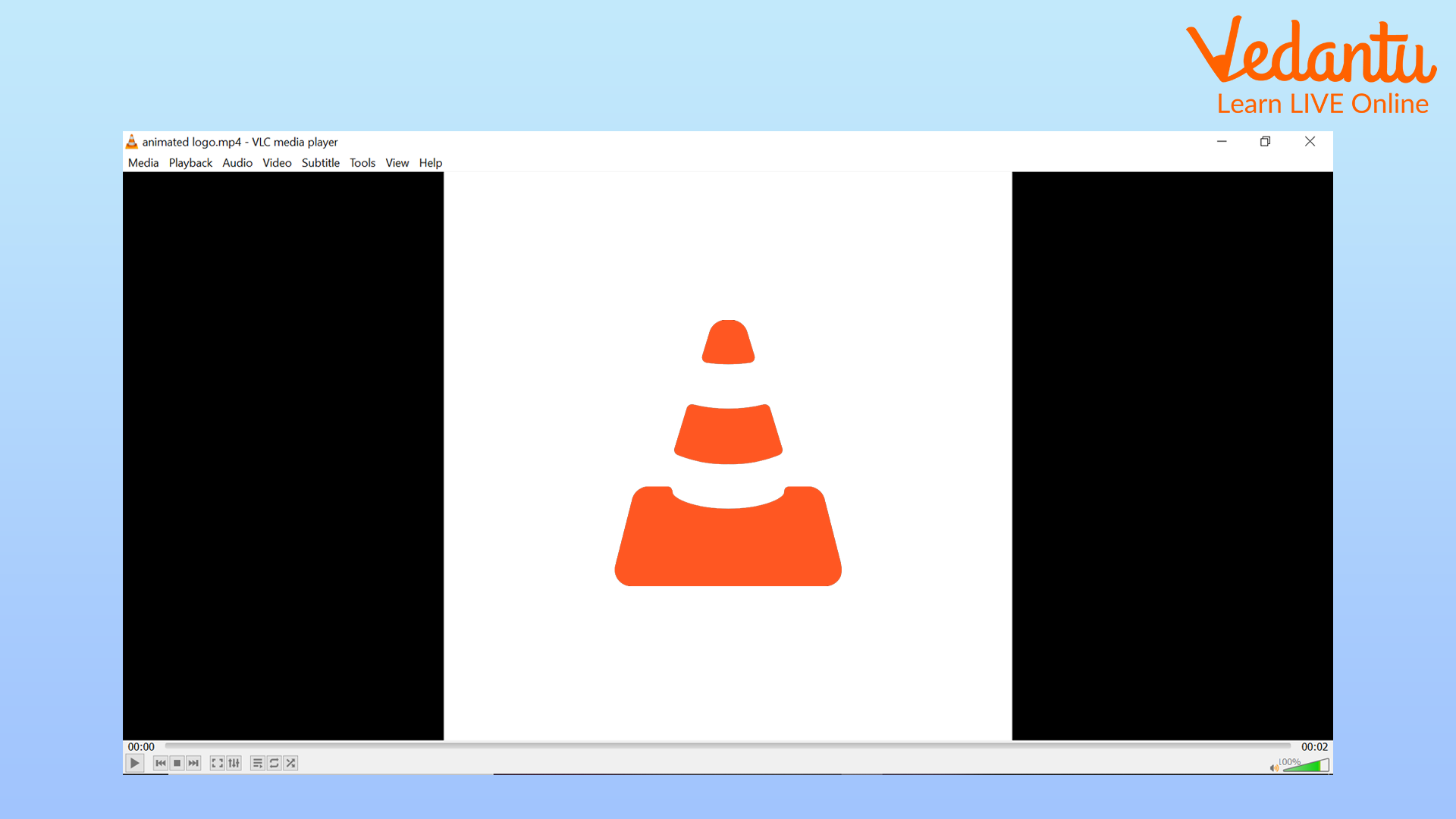
Task: Skip to previous media item
Action: pos(160,763)
